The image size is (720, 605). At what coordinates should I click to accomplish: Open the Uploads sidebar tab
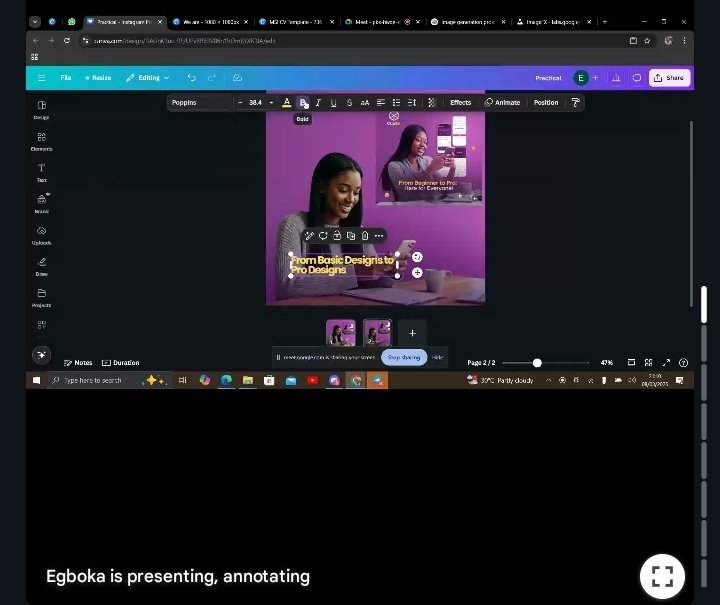click(41, 235)
